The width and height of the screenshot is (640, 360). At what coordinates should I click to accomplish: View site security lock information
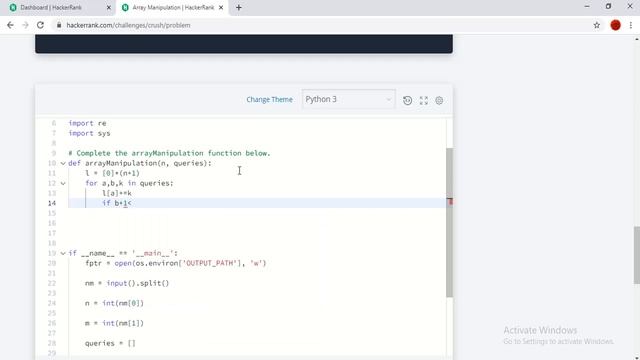(x=59, y=25)
